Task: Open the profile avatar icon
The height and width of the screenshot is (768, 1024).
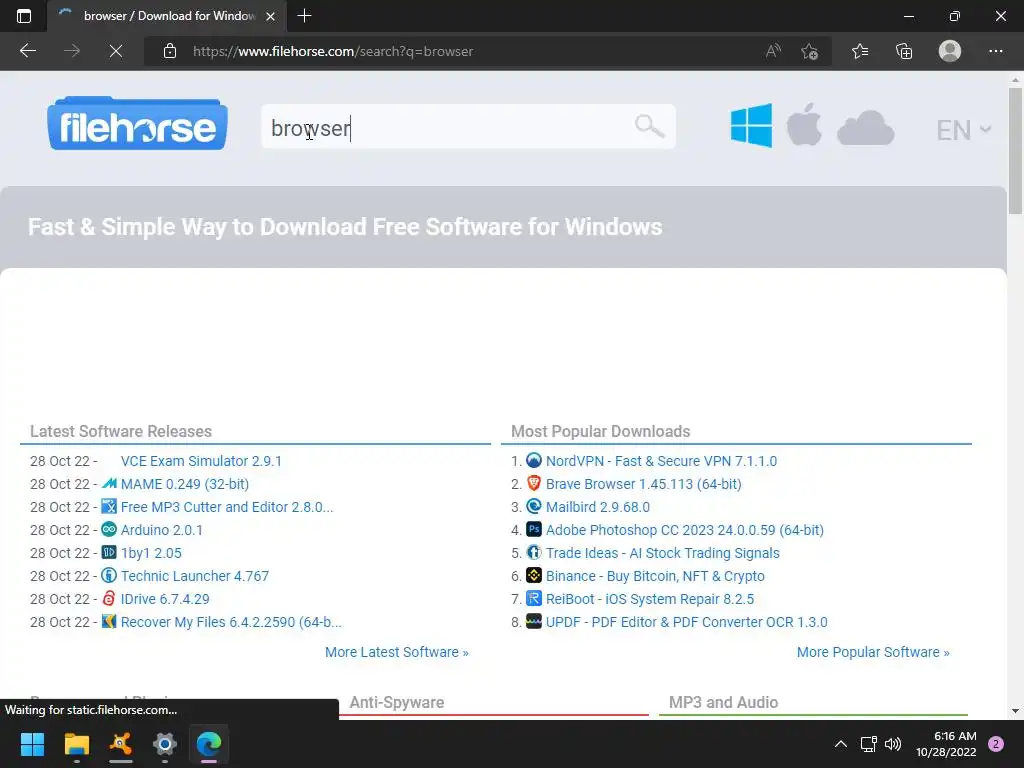Action: click(950, 51)
